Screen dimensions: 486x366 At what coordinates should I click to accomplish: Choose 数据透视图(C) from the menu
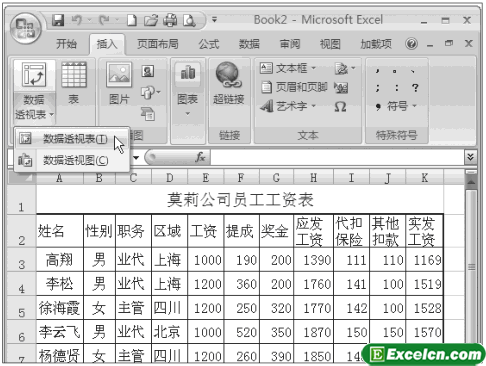pos(71,160)
